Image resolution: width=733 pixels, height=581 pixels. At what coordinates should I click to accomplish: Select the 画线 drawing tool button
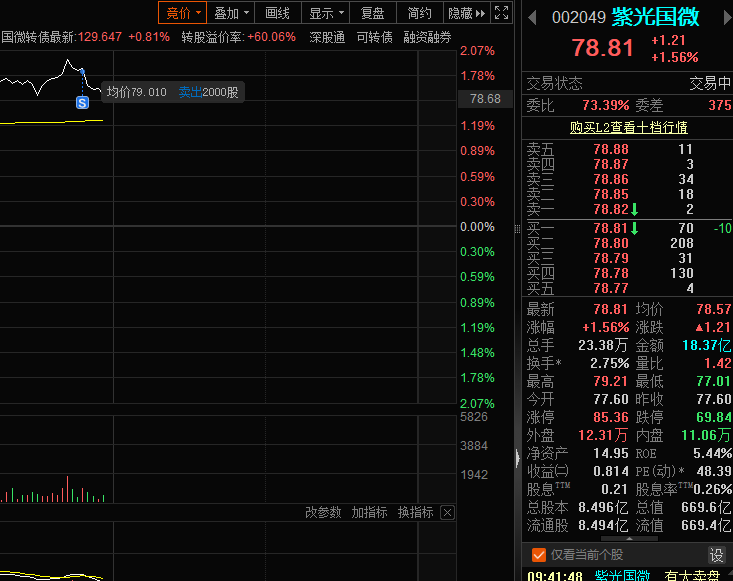[x=278, y=13]
